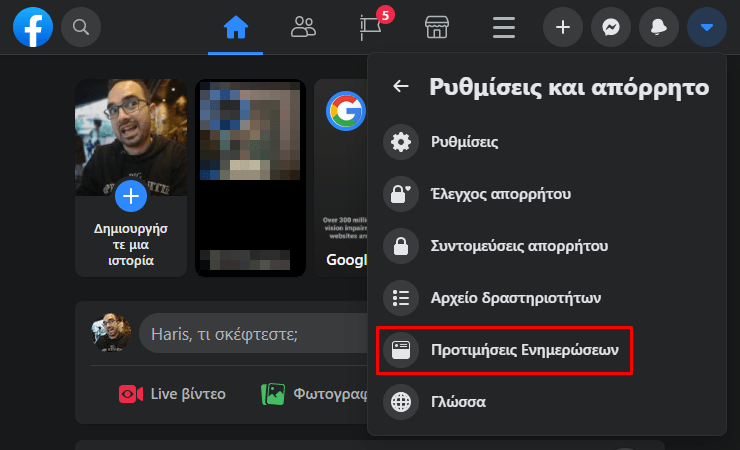The image size is (740, 450).
Task: Click the news feed preferences icon
Action: tap(401, 350)
